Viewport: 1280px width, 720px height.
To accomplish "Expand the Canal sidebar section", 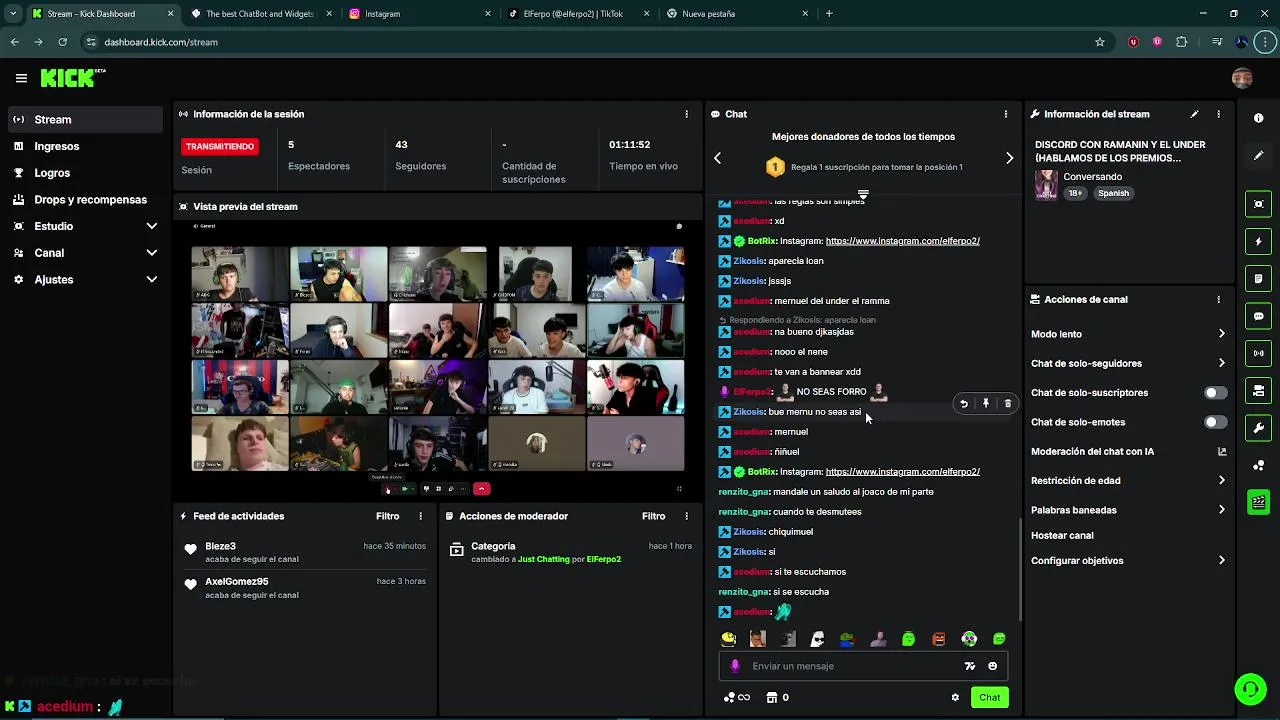I will [x=85, y=253].
